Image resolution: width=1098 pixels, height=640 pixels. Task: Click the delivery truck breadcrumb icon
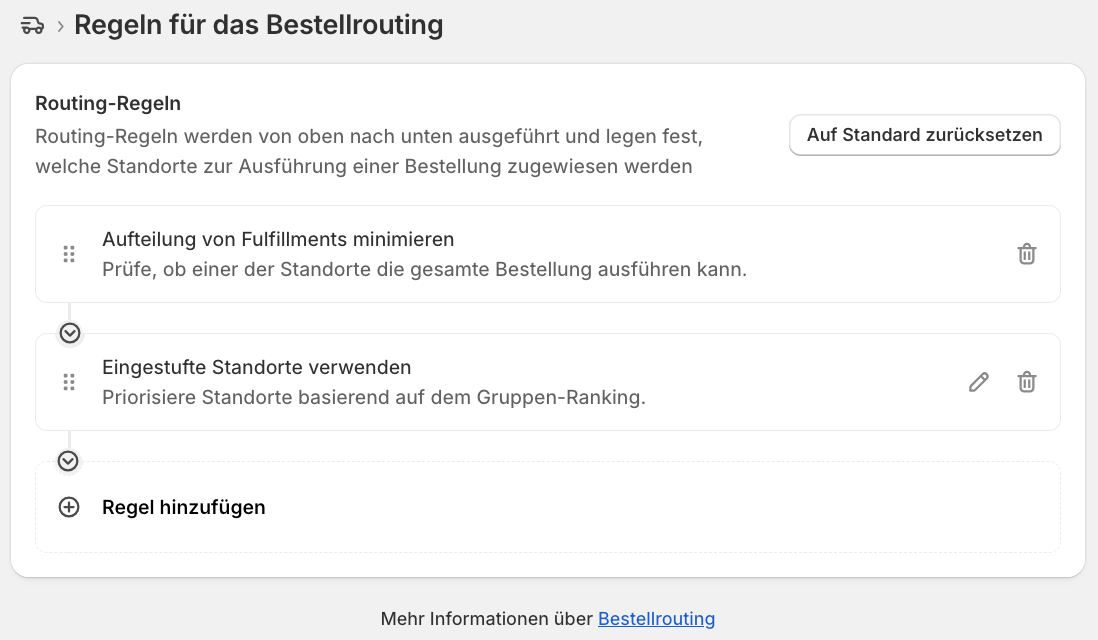coord(32,26)
